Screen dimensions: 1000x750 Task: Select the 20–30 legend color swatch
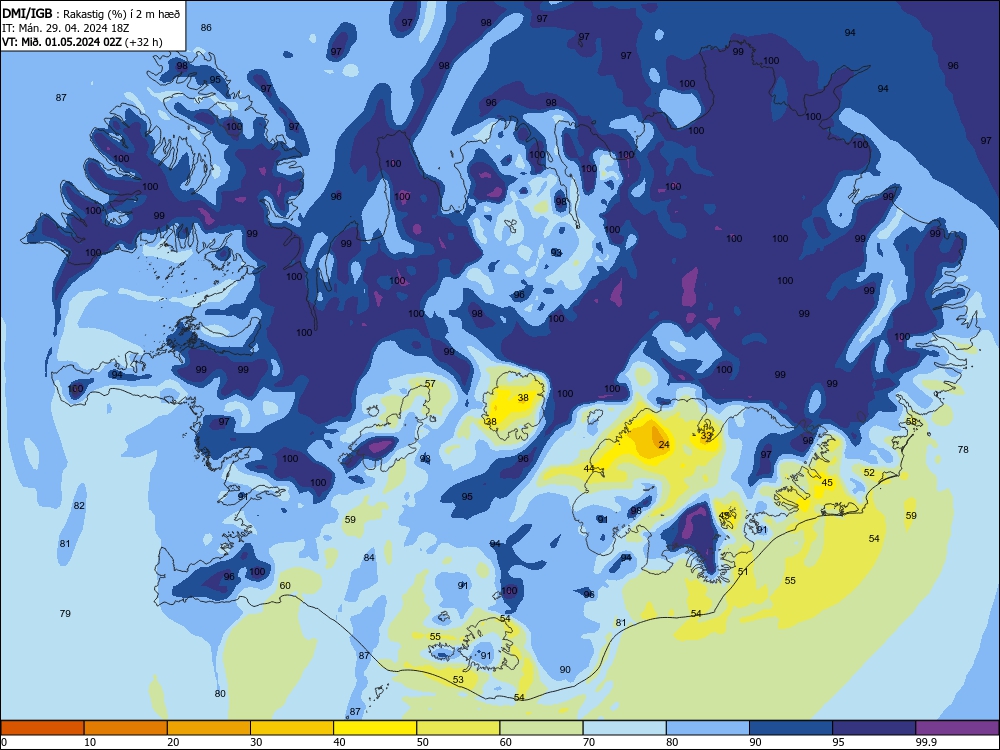209,728
